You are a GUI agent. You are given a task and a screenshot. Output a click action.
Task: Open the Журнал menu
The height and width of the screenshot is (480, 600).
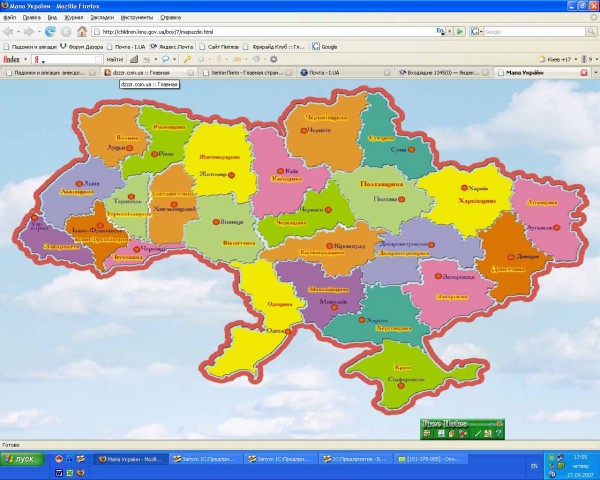tap(73, 17)
